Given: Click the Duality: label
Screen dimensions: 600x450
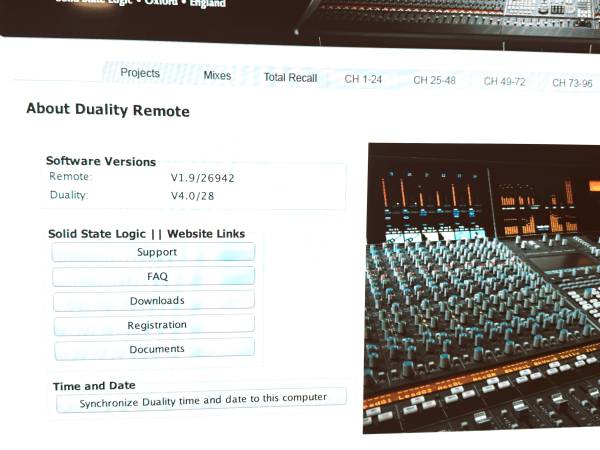Looking at the screenshot, I should (69, 195).
